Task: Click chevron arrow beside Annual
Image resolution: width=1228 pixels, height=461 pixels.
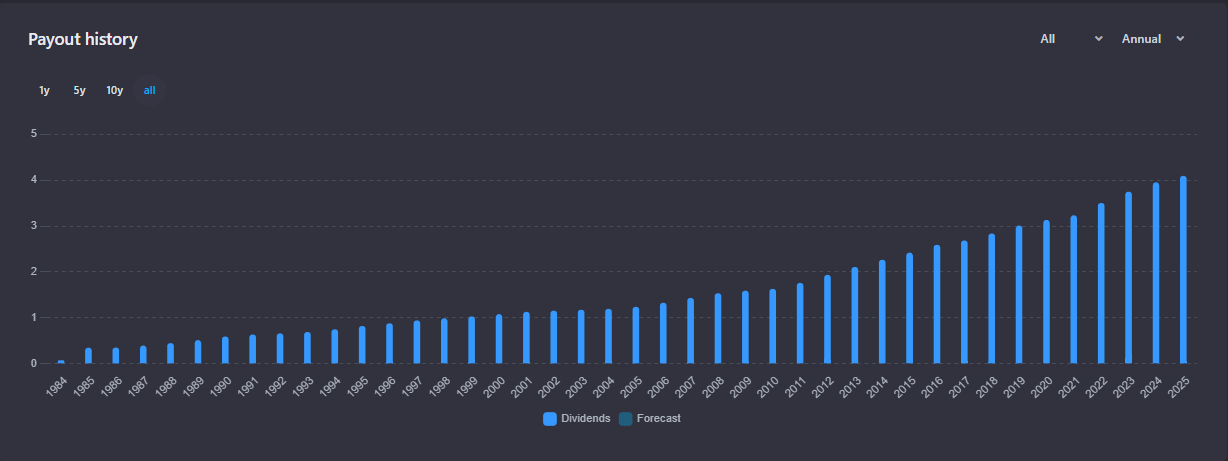Action: click(x=1181, y=39)
